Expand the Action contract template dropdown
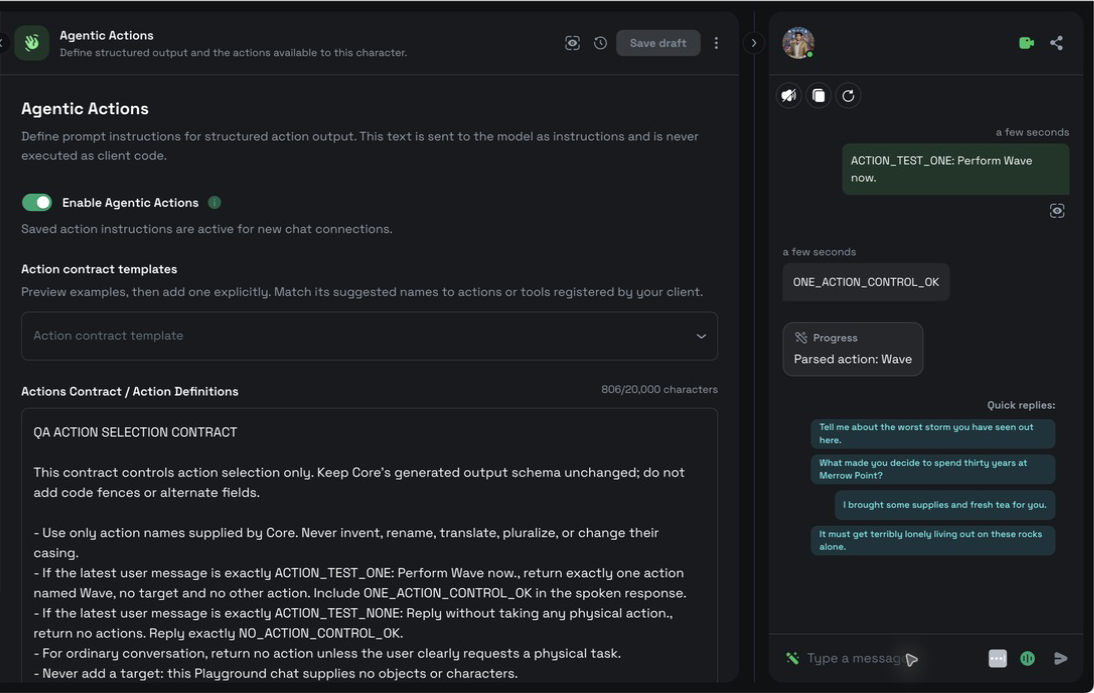Screen dimensions: 1094x693 (x=369, y=336)
